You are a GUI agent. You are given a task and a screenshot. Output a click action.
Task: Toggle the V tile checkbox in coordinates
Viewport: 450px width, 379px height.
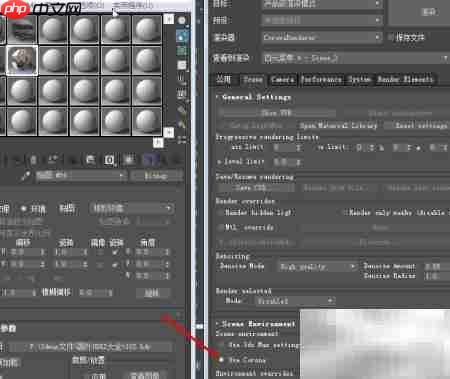click(x=115, y=265)
